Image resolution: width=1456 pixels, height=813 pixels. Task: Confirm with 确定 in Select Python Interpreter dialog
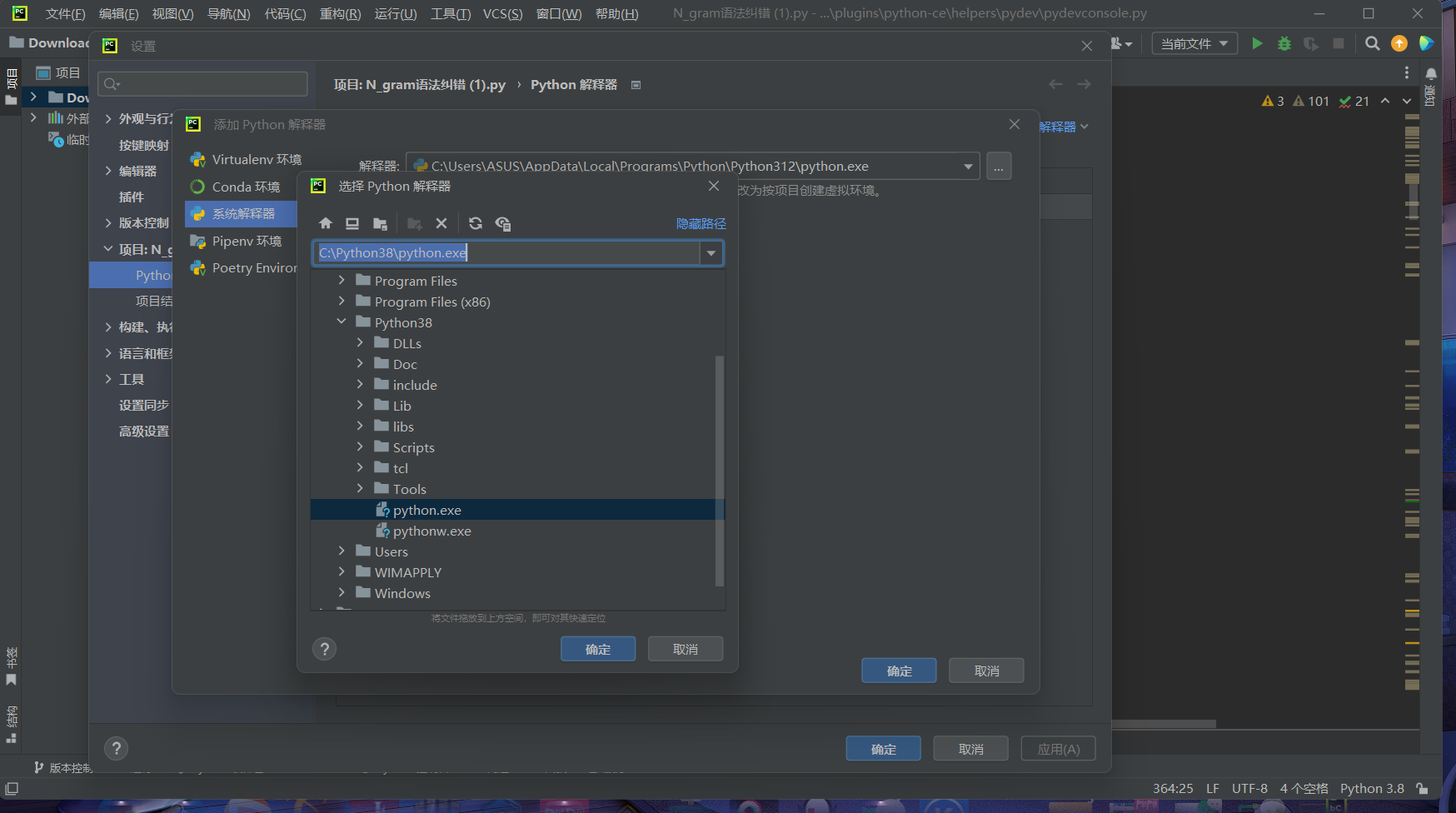coord(598,649)
